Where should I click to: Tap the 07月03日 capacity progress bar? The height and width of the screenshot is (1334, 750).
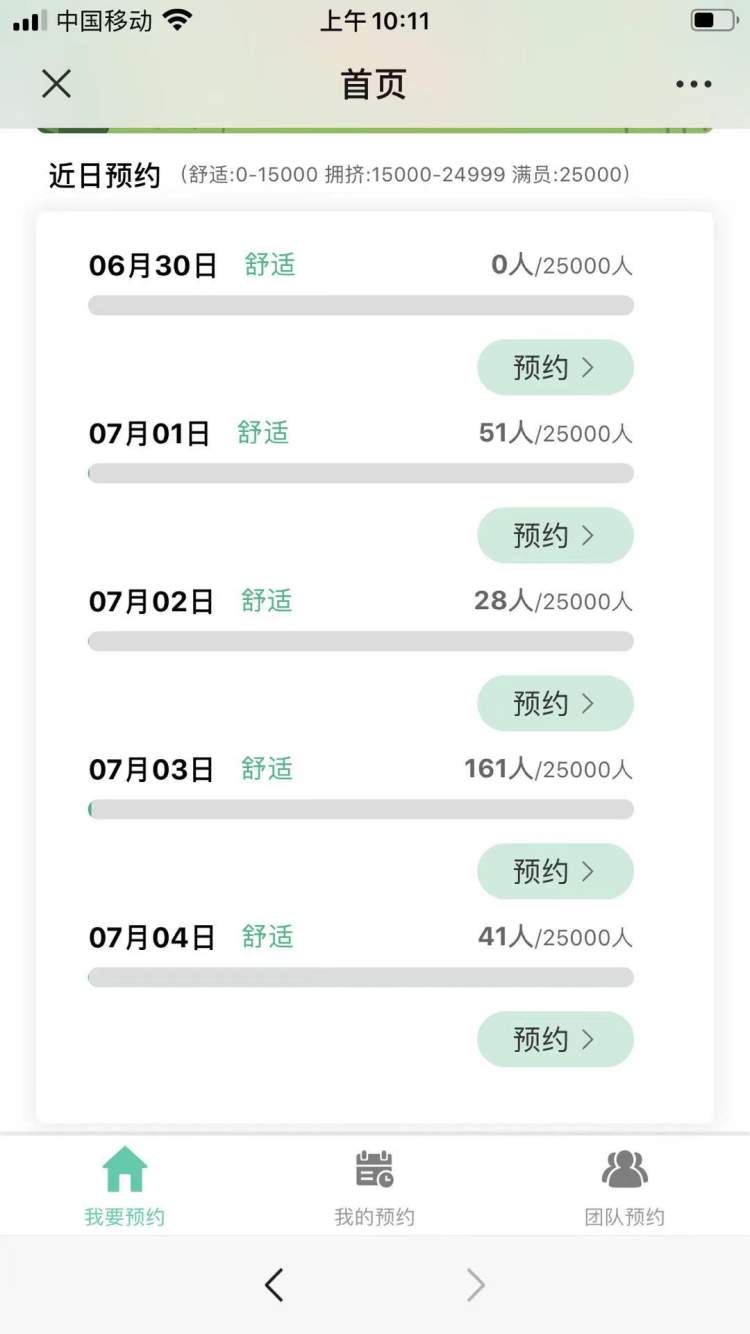pos(361,809)
